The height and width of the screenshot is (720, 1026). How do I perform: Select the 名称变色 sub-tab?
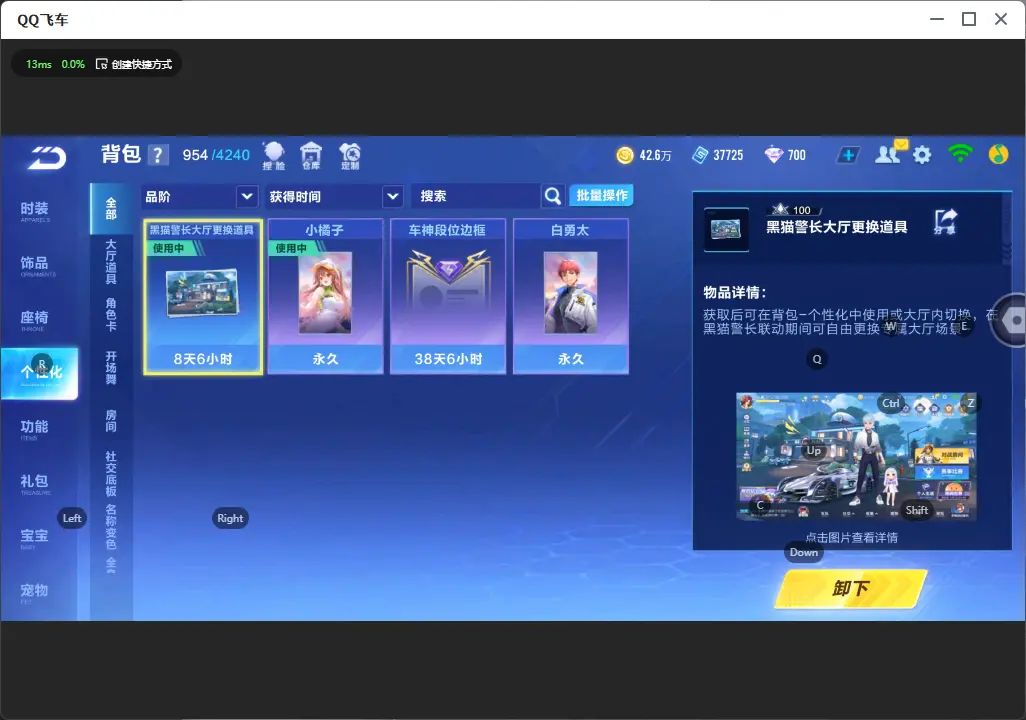coord(111,526)
